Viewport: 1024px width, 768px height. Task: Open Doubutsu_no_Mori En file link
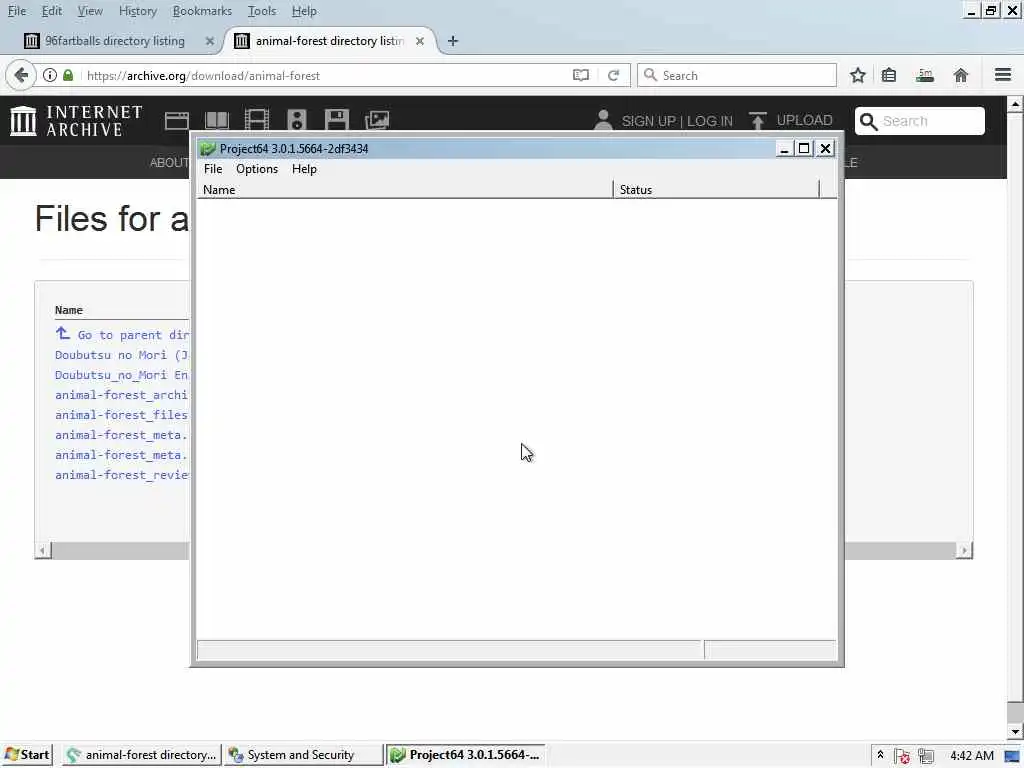point(122,375)
